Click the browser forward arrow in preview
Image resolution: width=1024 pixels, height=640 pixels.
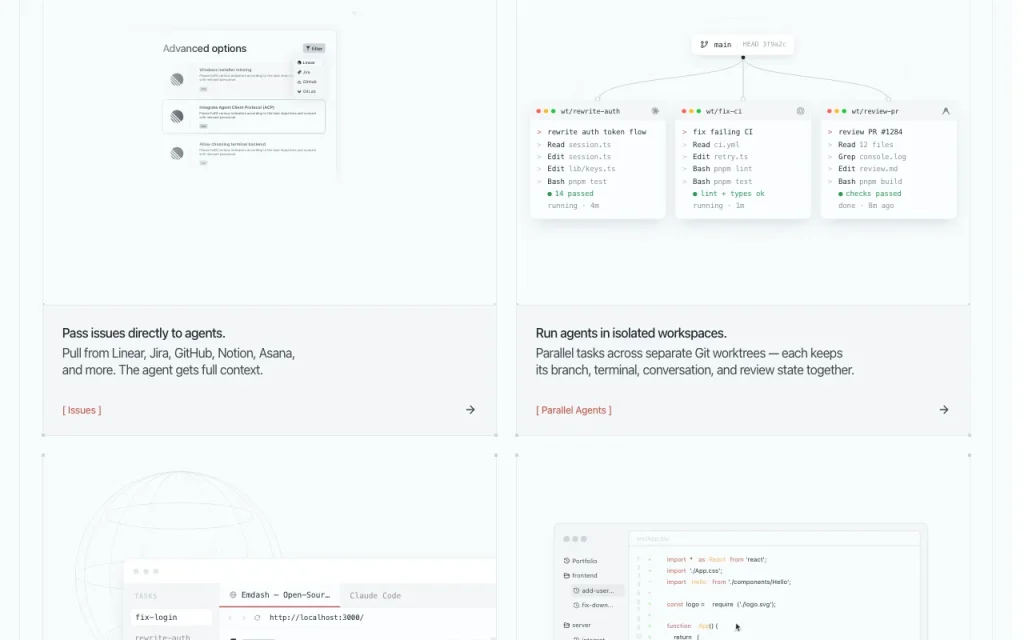244,618
